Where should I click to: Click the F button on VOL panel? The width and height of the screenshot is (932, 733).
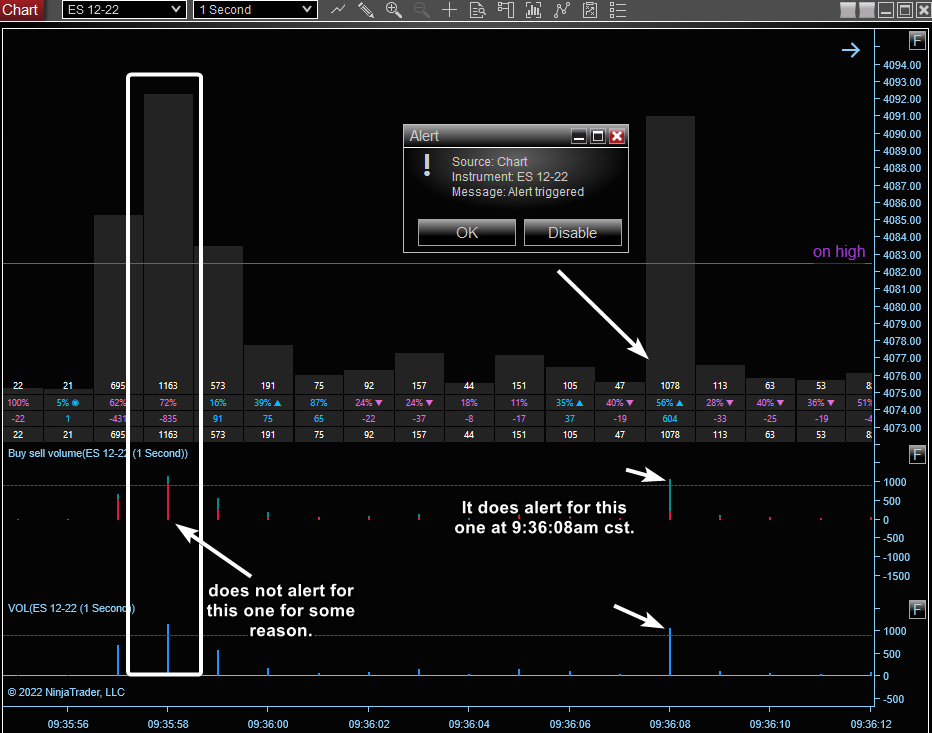point(917,609)
